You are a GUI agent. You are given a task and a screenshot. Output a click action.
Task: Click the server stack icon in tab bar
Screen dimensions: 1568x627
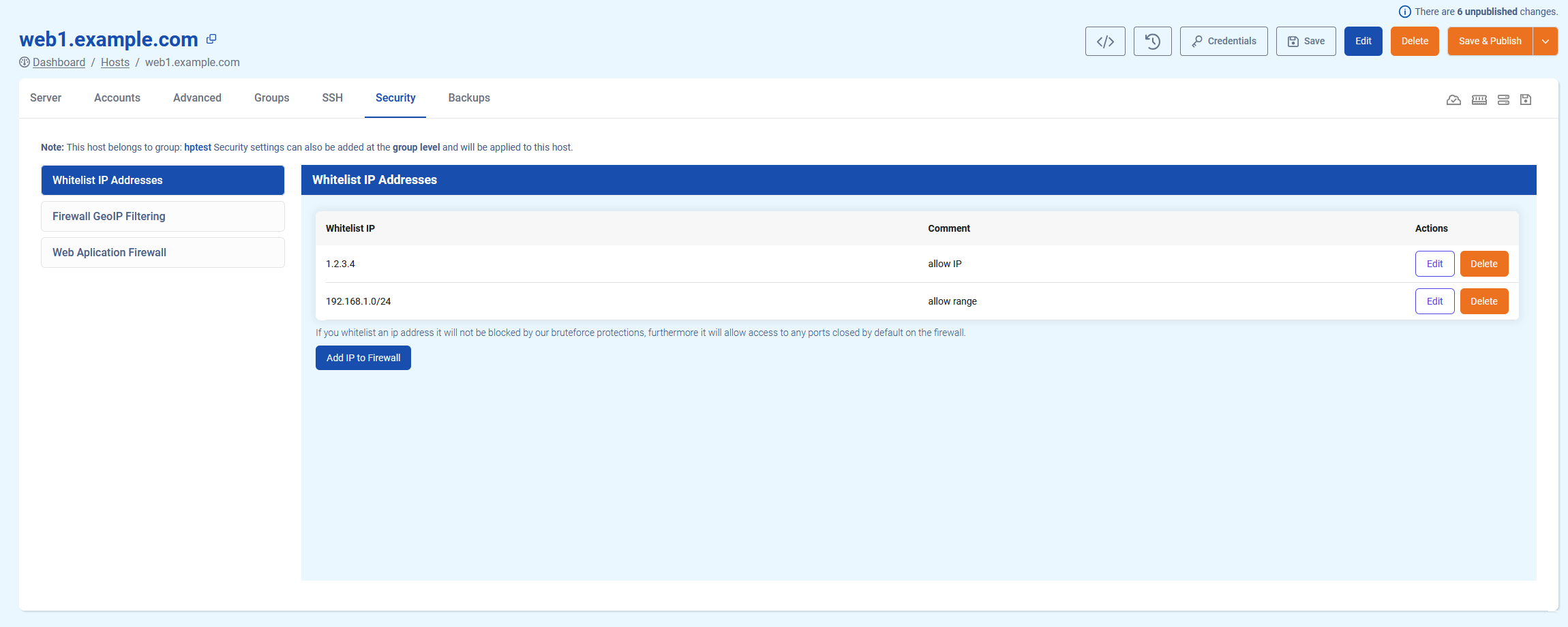(x=1503, y=100)
